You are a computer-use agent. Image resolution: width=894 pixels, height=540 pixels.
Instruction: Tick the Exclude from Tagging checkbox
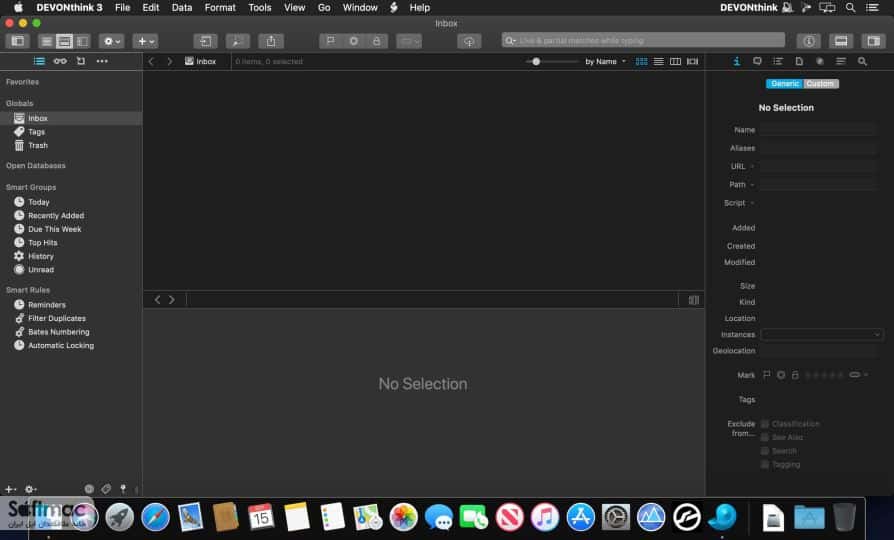click(765, 465)
